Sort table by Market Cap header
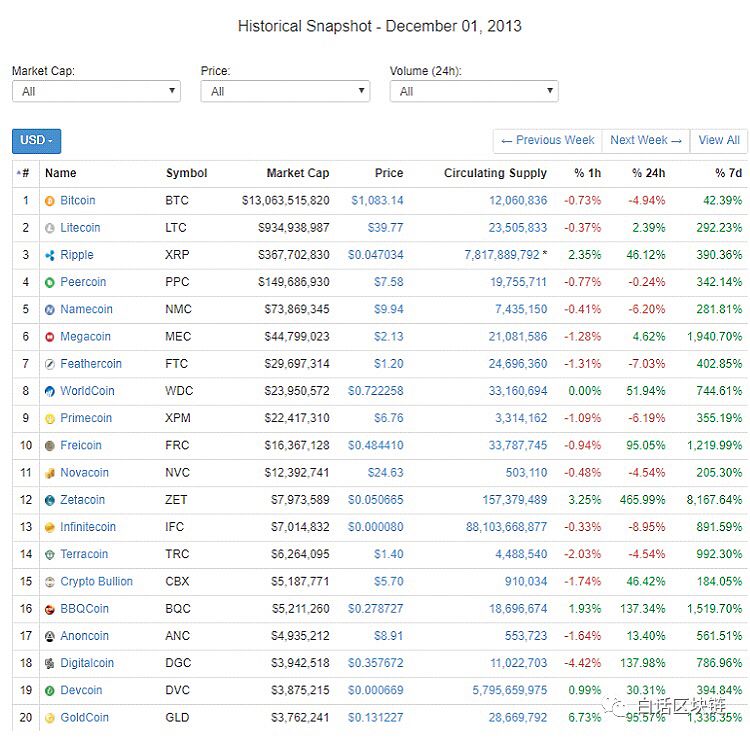The image size is (750, 739). click(298, 173)
